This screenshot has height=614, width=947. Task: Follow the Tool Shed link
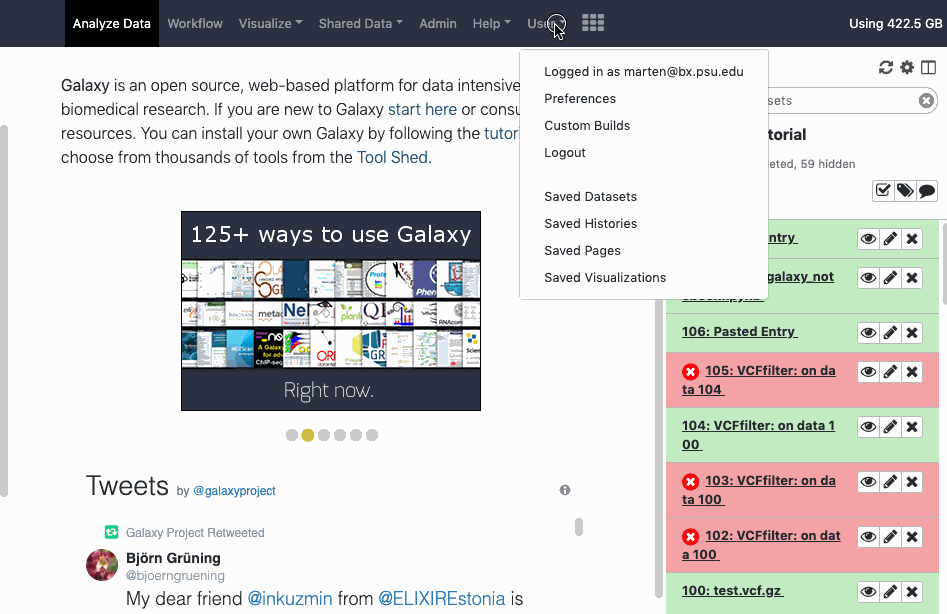392,157
